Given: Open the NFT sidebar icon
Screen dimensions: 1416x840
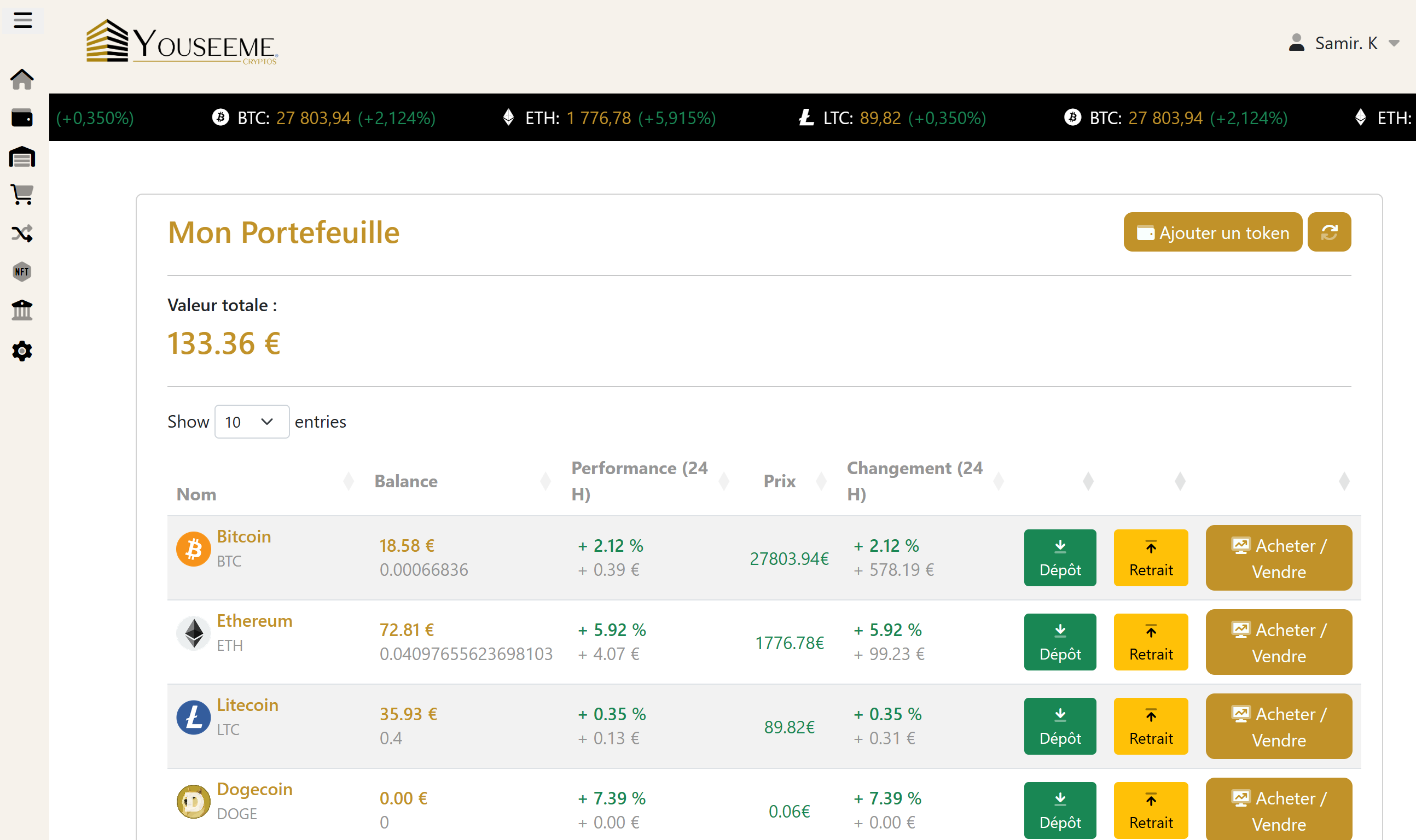Looking at the screenshot, I should tap(22, 272).
